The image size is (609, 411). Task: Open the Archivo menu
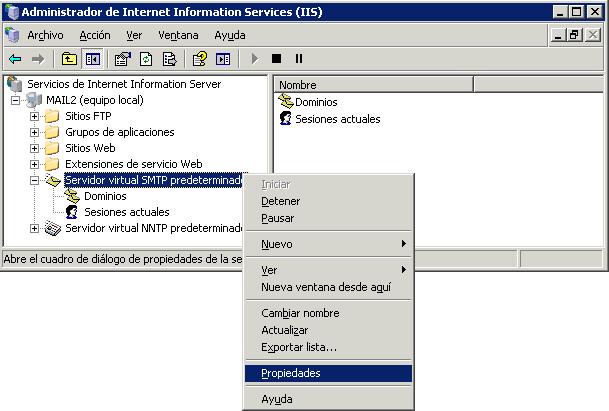(45, 35)
